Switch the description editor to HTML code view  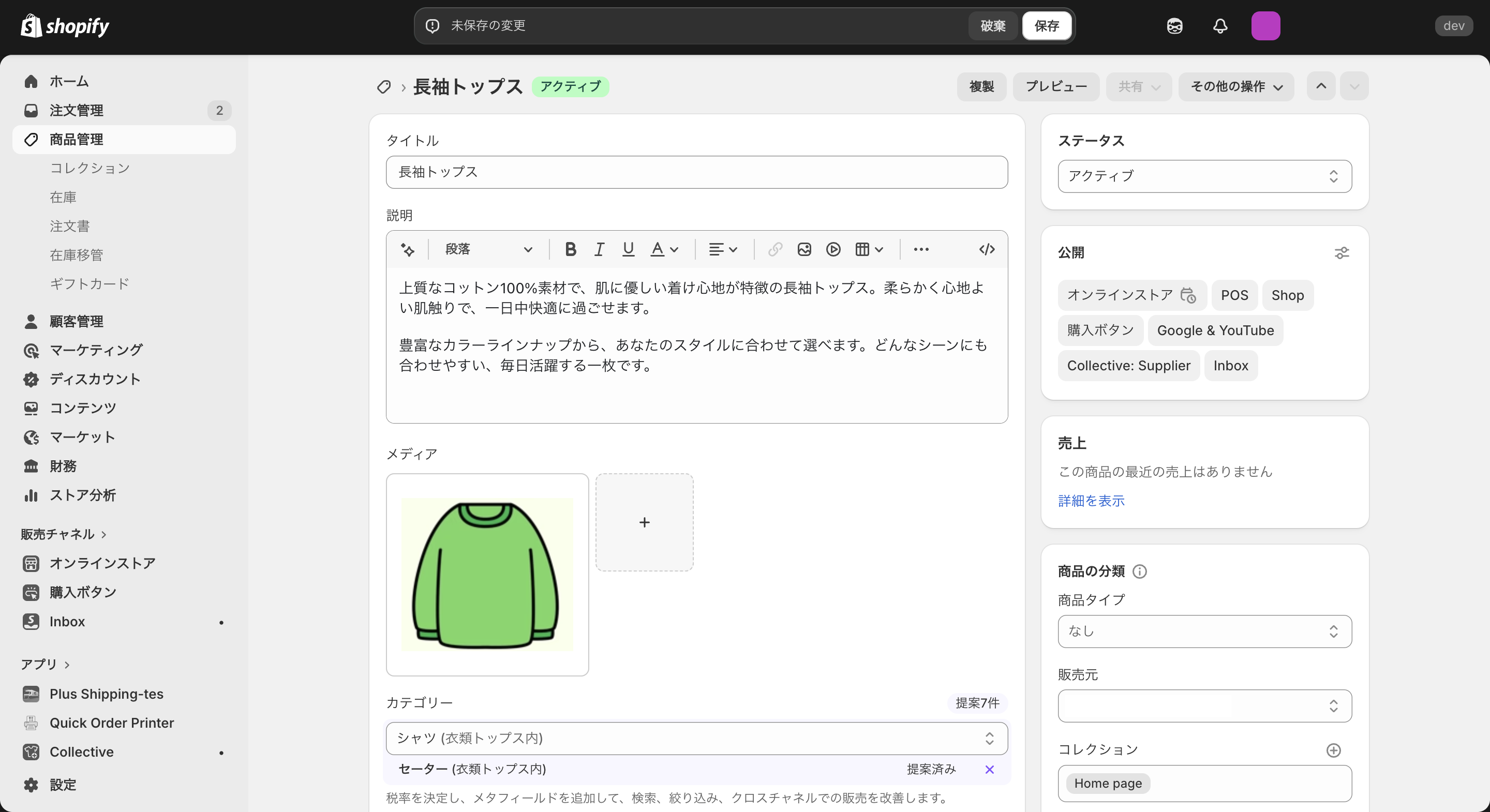click(x=986, y=249)
